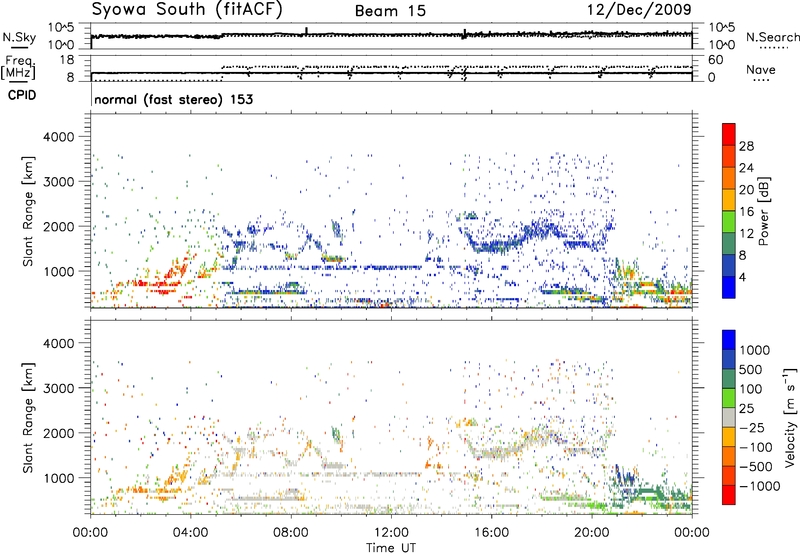The height and width of the screenshot is (554, 800).
Task: Click the "-100" label on Velocity scale
Action: point(755,447)
